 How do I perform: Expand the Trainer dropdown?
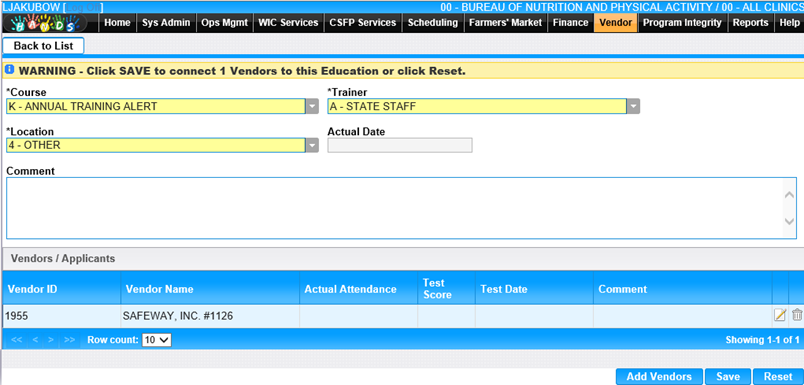click(634, 106)
